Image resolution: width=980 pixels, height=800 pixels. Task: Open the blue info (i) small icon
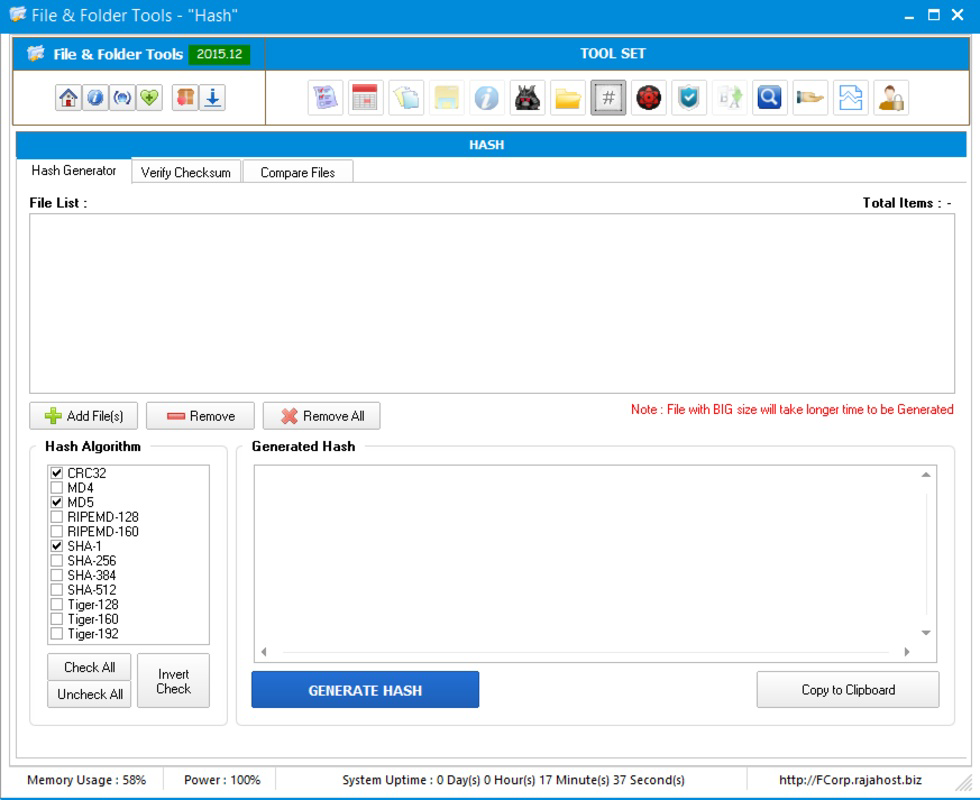[x=95, y=98]
